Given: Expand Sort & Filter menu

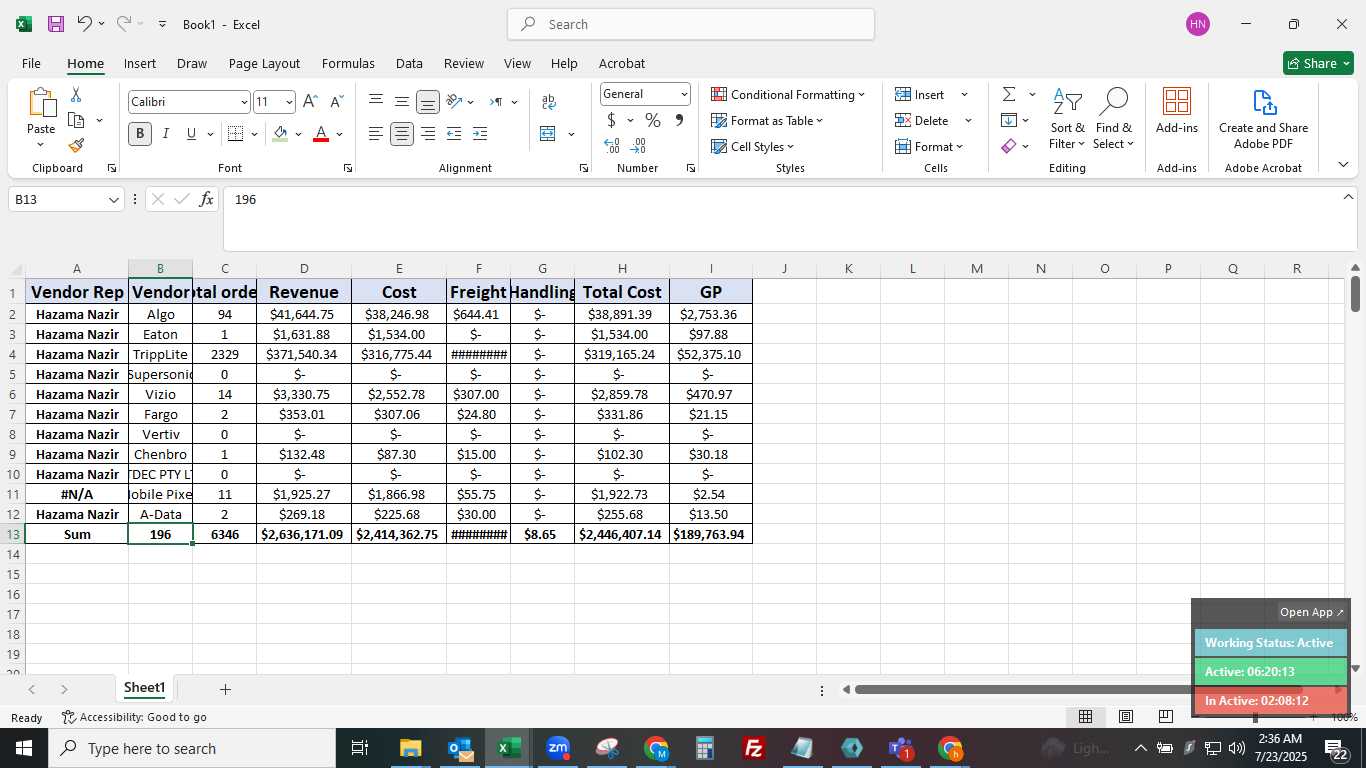Looking at the screenshot, I should coord(1067,120).
